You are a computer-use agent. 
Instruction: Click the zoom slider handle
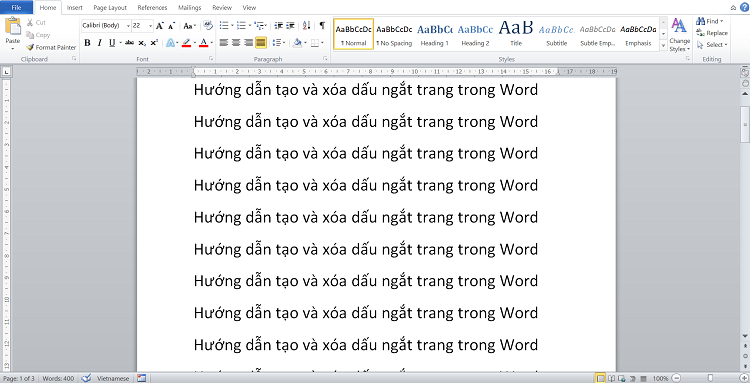[710, 378]
